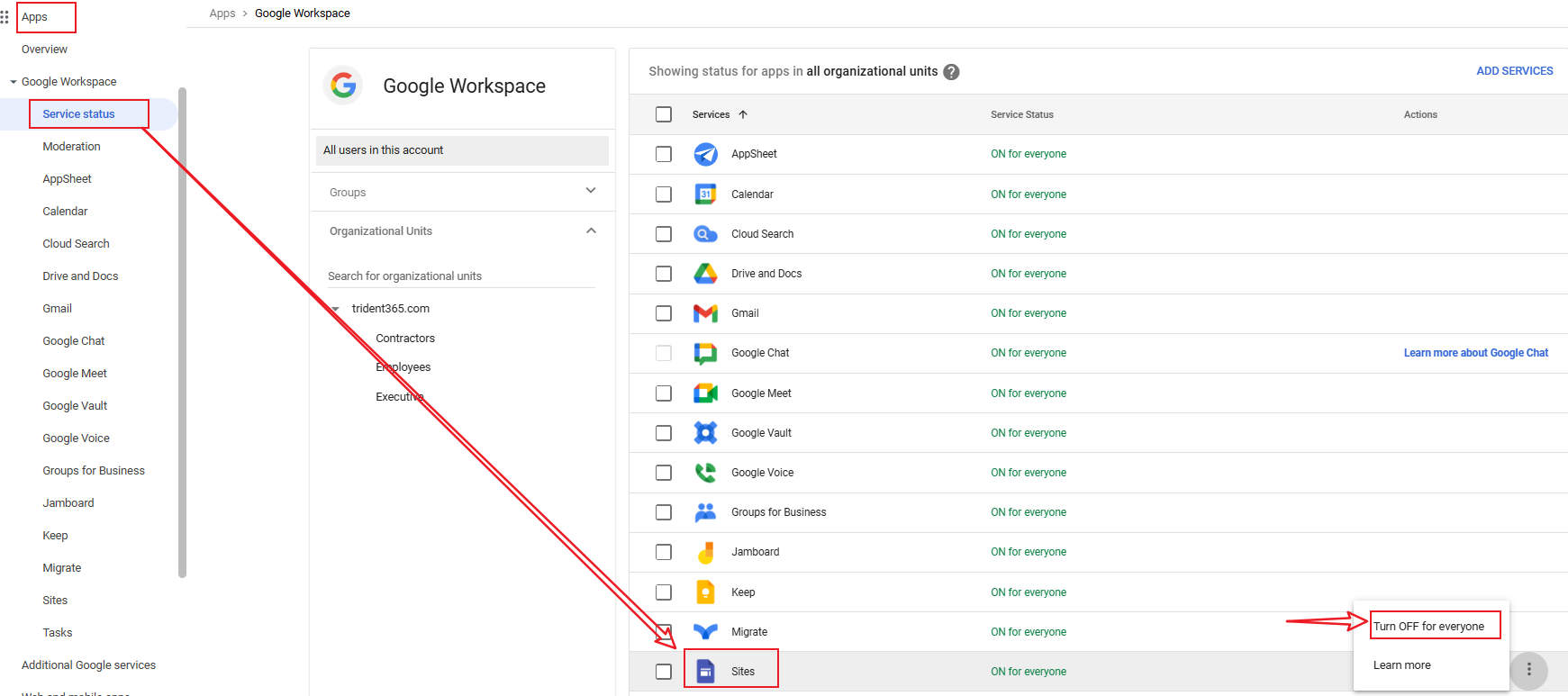Open Learn more about Google Chat link

click(x=1475, y=353)
